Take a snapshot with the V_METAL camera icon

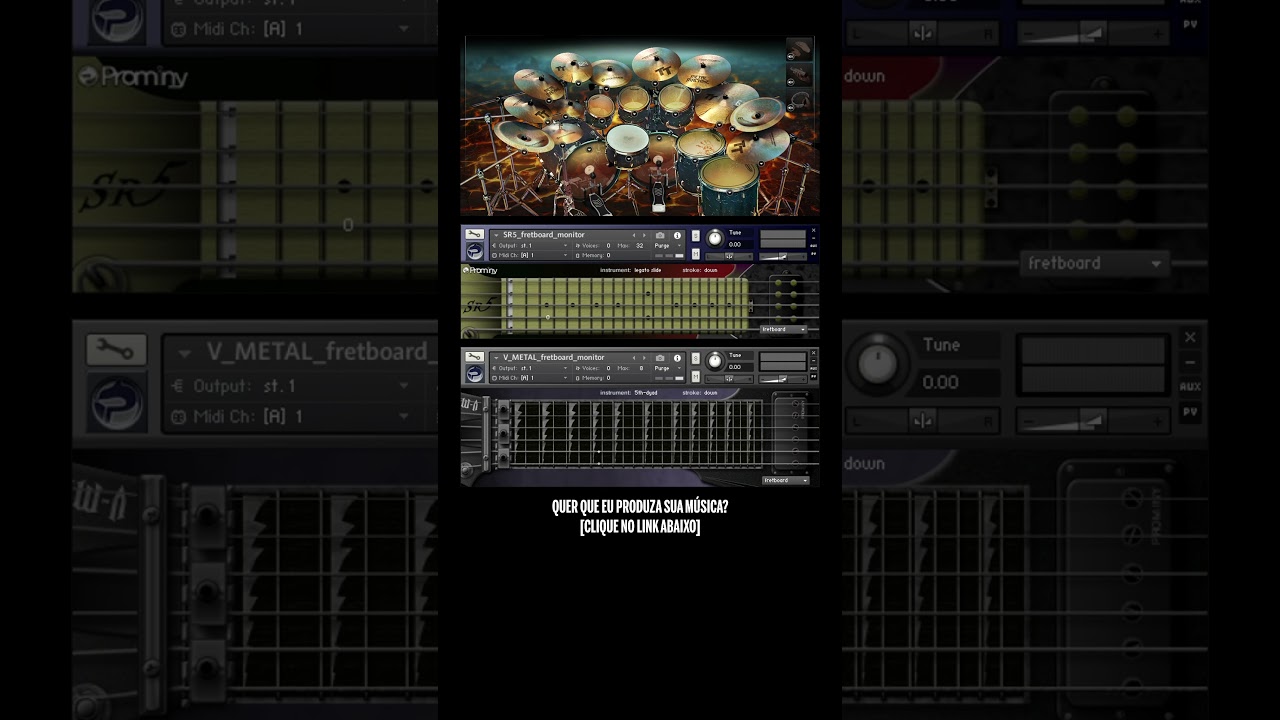click(660, 358)
